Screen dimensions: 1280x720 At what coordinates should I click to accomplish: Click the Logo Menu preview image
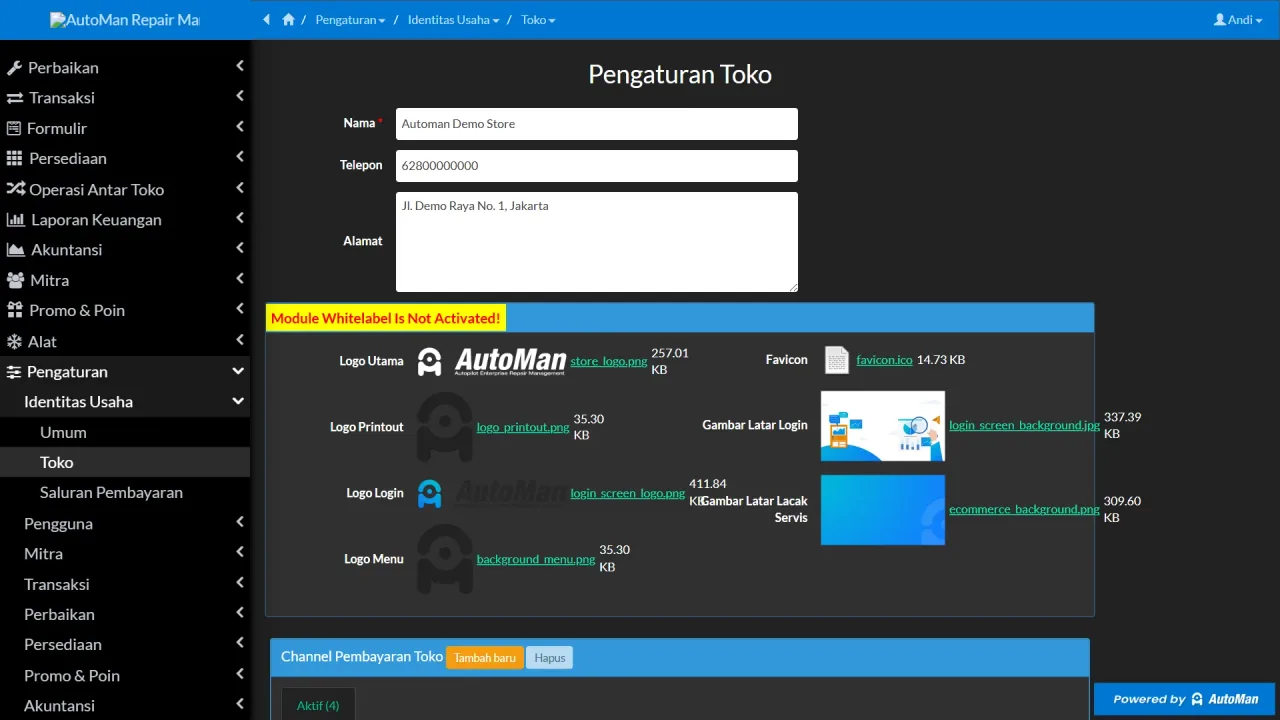tap(445, 559)
